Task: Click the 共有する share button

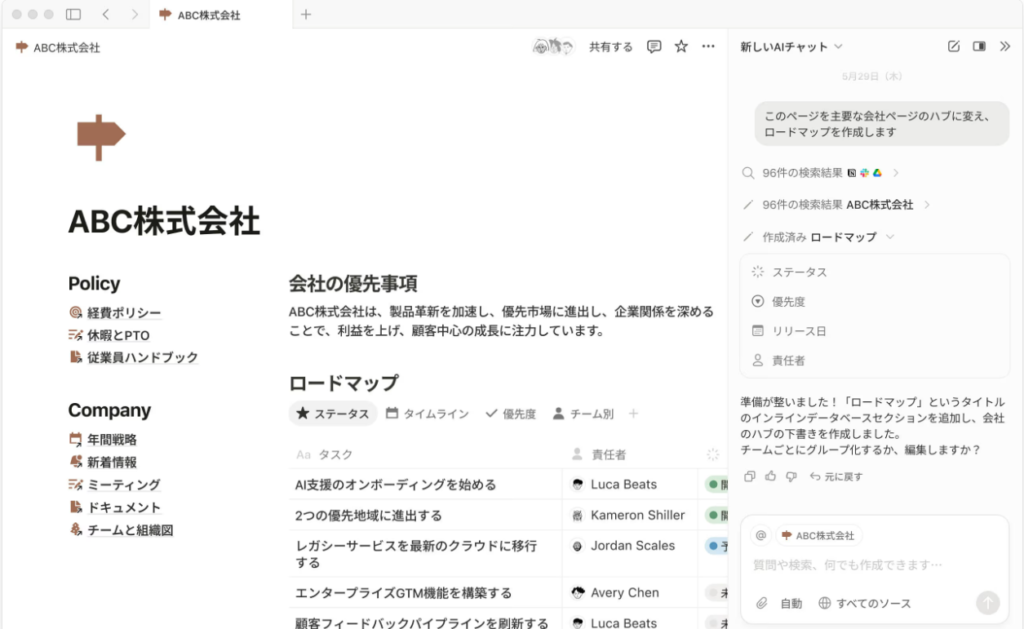Action: point(610,45)
